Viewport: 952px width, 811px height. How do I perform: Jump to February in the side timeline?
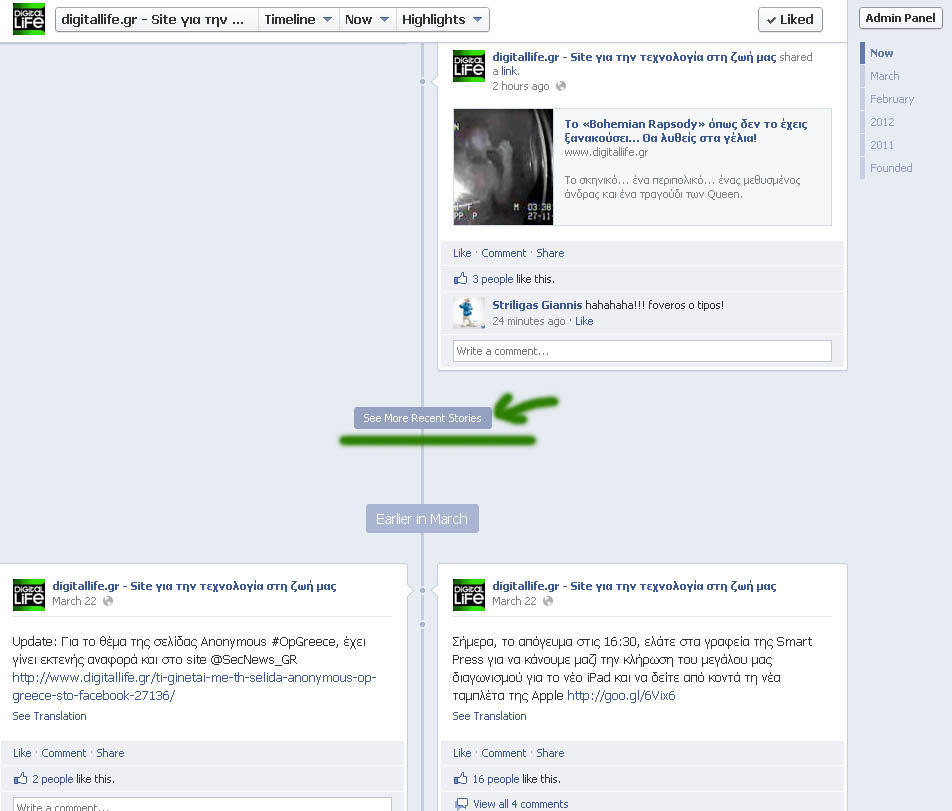click(x=892, y=99)
